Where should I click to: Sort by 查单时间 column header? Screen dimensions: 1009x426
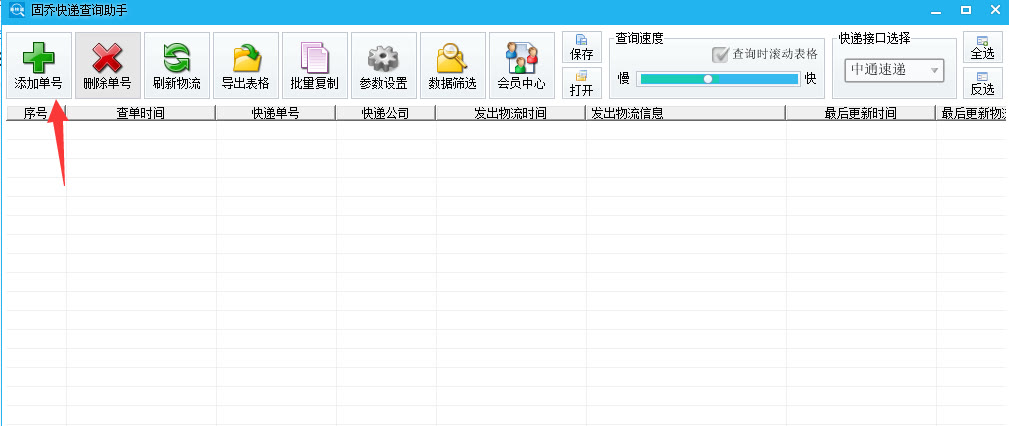pos(141,113)
